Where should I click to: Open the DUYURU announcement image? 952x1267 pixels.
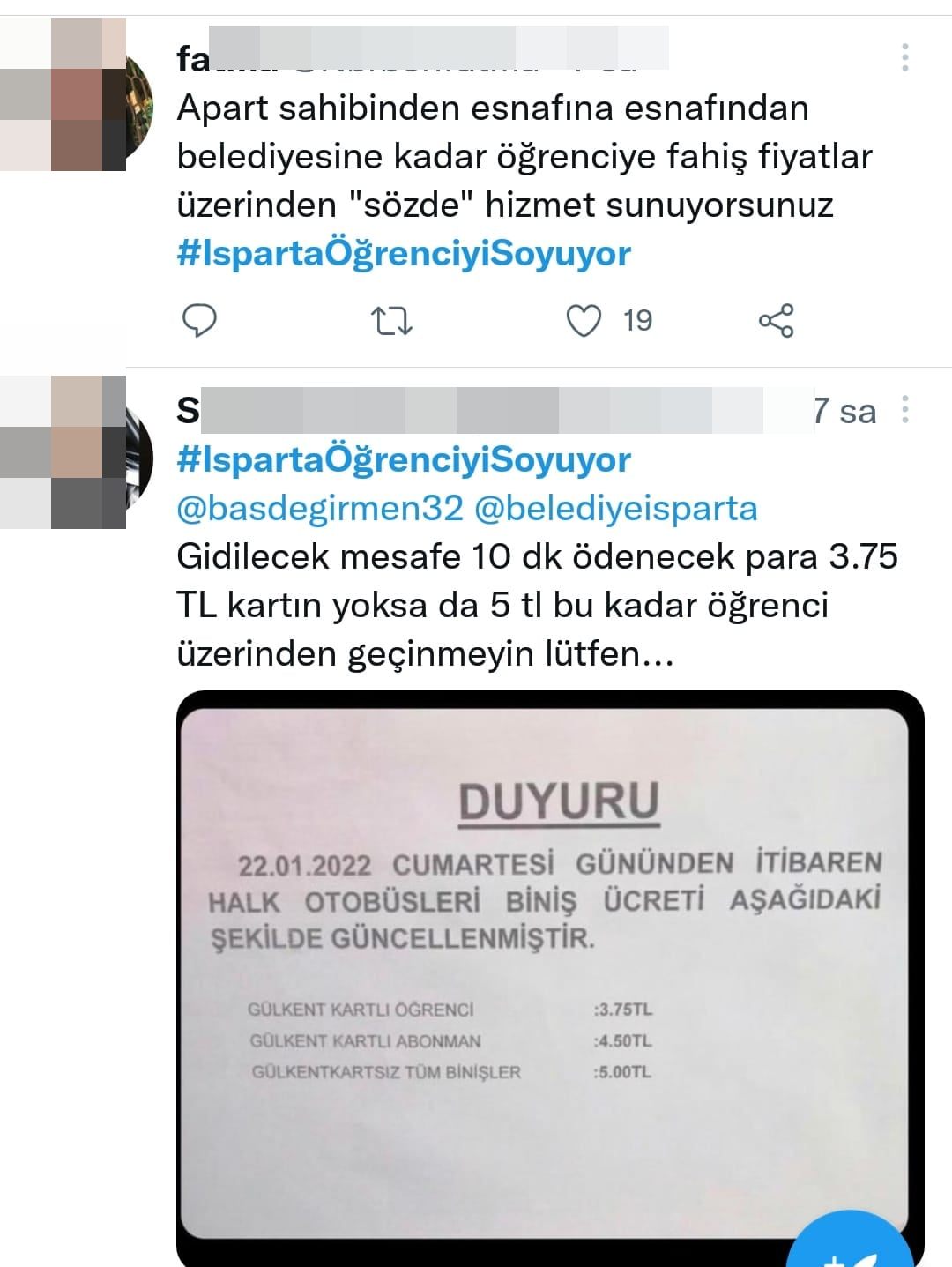[550, 977]
